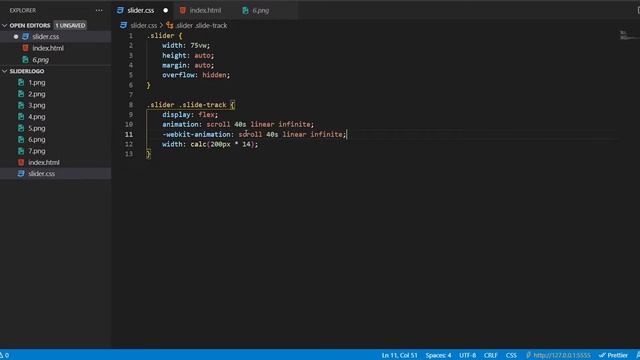Open Ln 11, Col 51 go-to-line
The image size is (640, 360).
(x=399, y=355)
